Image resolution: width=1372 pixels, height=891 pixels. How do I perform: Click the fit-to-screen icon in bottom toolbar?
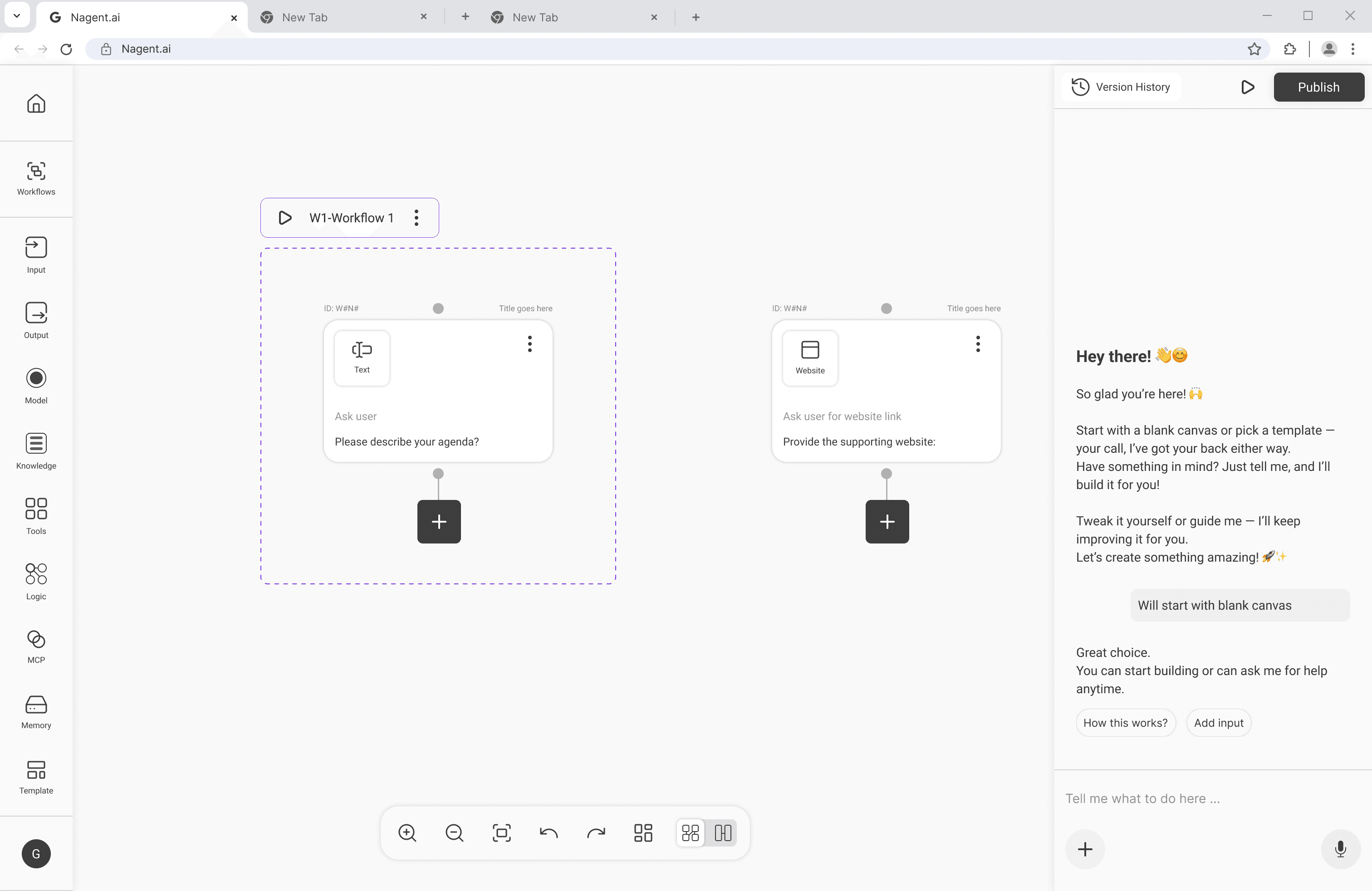click(501, 833)
